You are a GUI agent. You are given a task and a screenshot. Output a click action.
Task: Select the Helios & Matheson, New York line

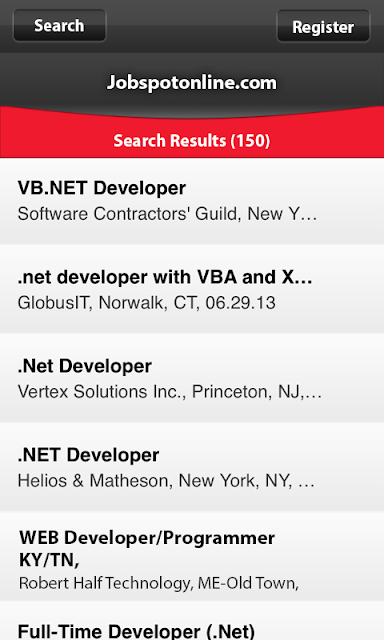(x=166, y=481)
